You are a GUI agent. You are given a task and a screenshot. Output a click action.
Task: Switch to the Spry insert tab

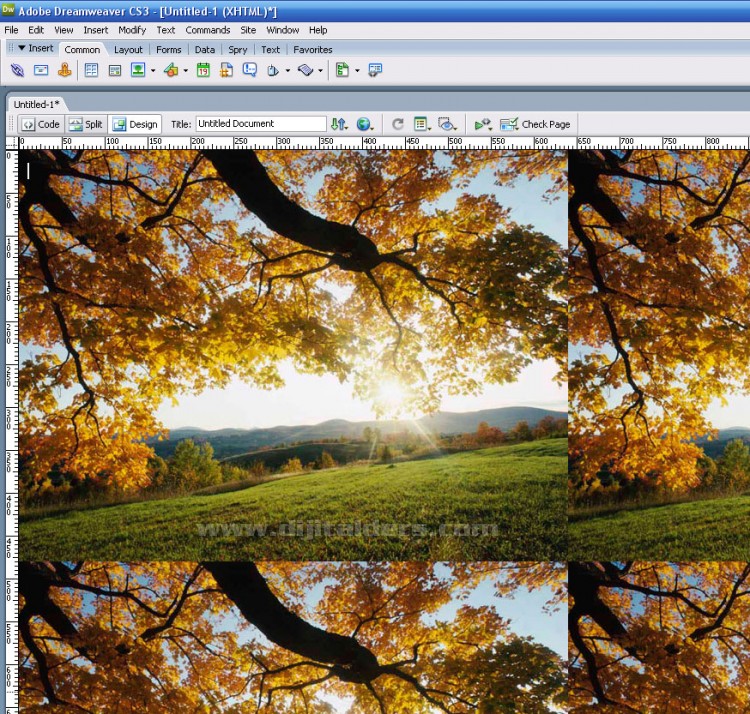point(237,49)
